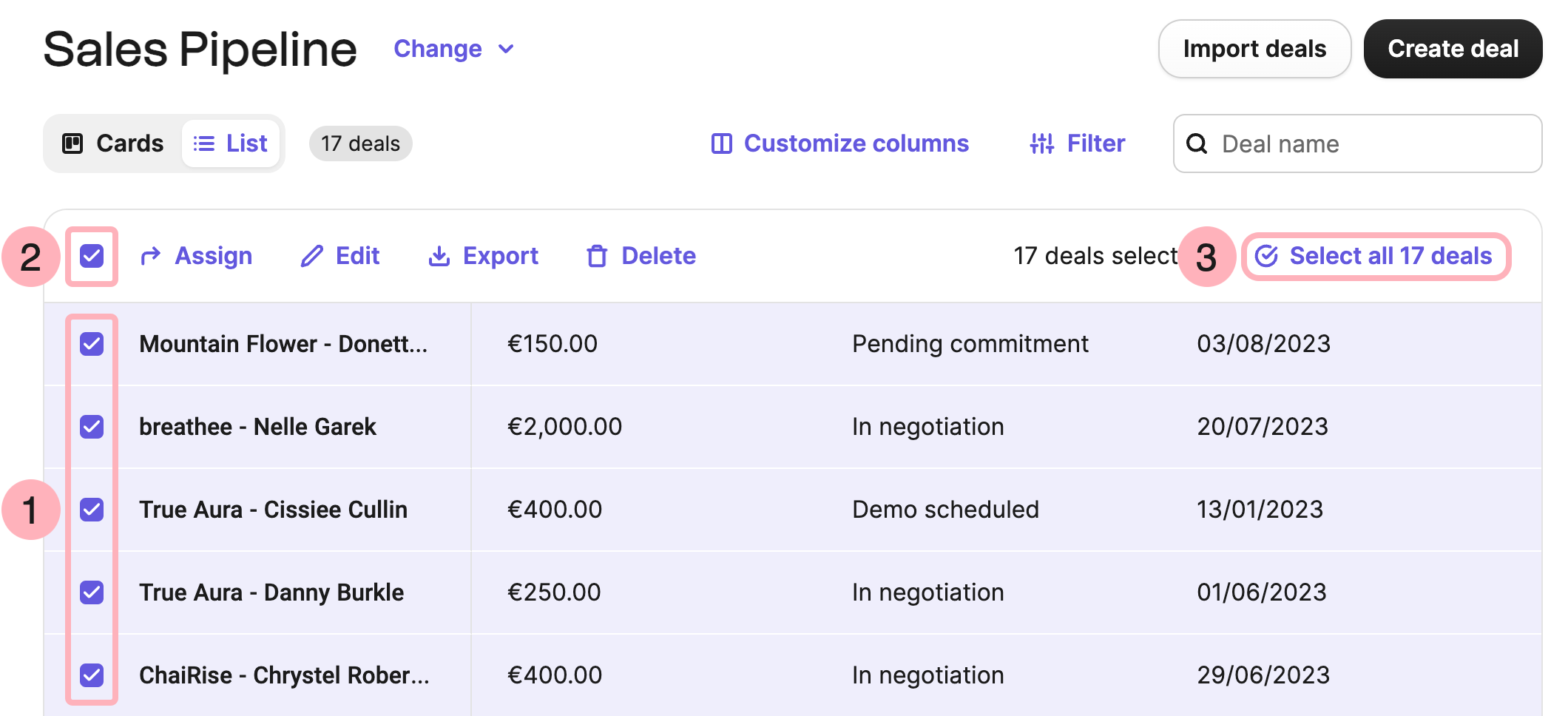Image resolution: width=1568 pixels, height=716 pixels.
Task: Uncheck the Mountain Flower deal checkbox
Action: click(92, 343)
